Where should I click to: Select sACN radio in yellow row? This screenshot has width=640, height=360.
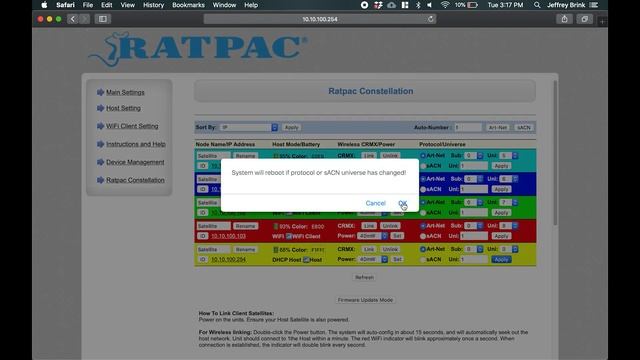(x=423, y=259)
